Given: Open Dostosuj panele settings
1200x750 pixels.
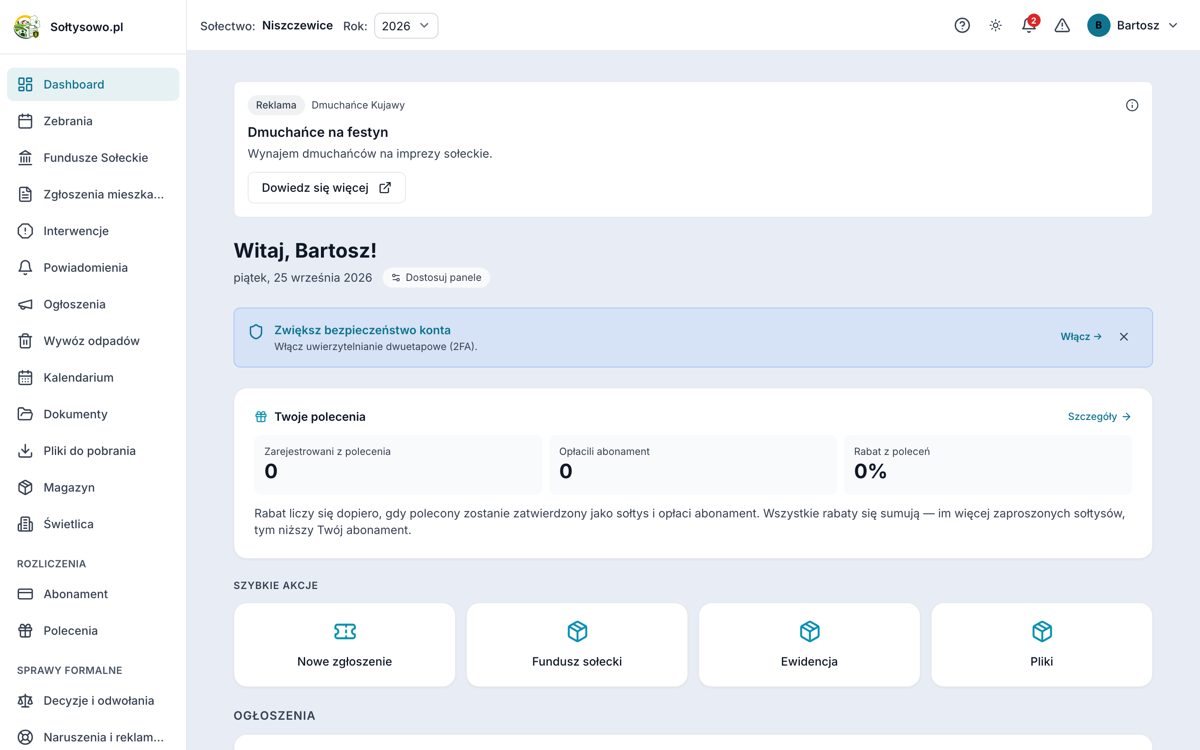Looking at the screenshot, I should pyautogui.click(x=436, y=278).
